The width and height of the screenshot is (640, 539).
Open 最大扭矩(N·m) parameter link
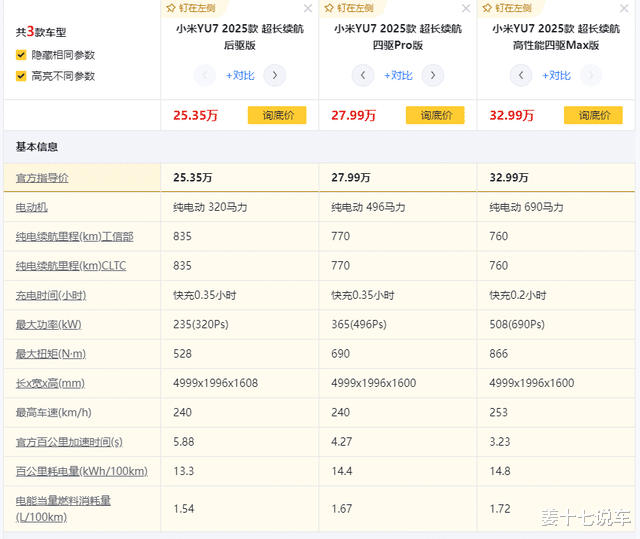51,354
